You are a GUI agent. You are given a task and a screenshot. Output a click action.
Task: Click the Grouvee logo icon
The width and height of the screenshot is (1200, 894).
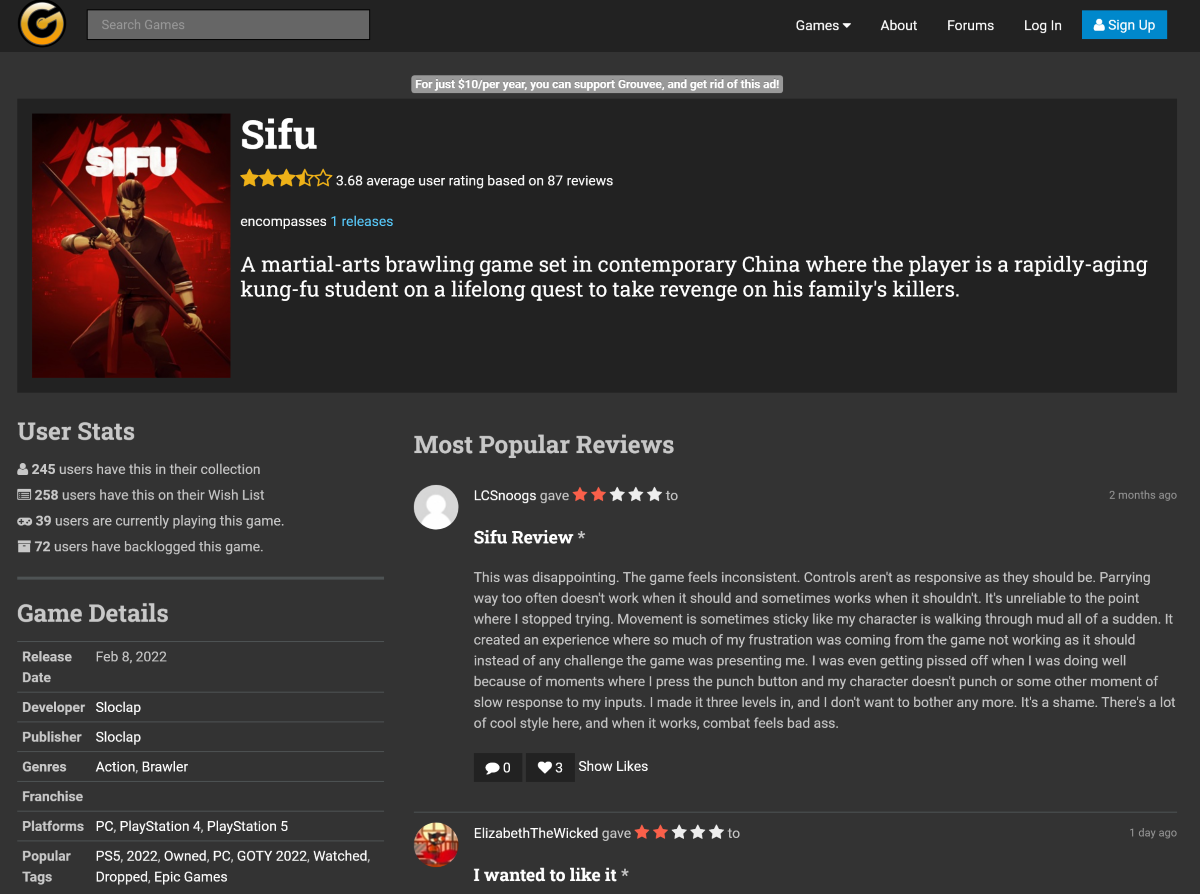[x=42, y=24]
